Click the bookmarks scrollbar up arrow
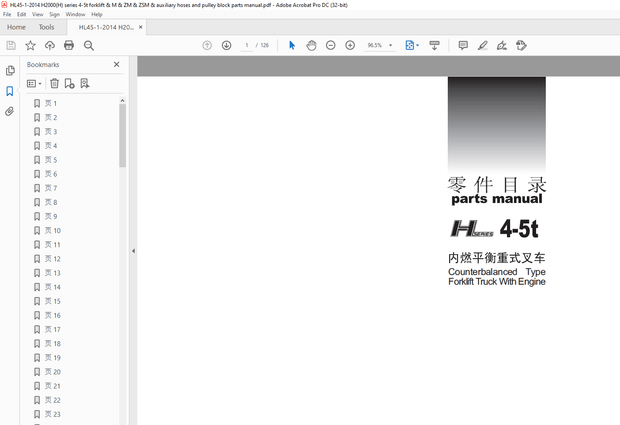The image size is (620, 425). [123, 101]
